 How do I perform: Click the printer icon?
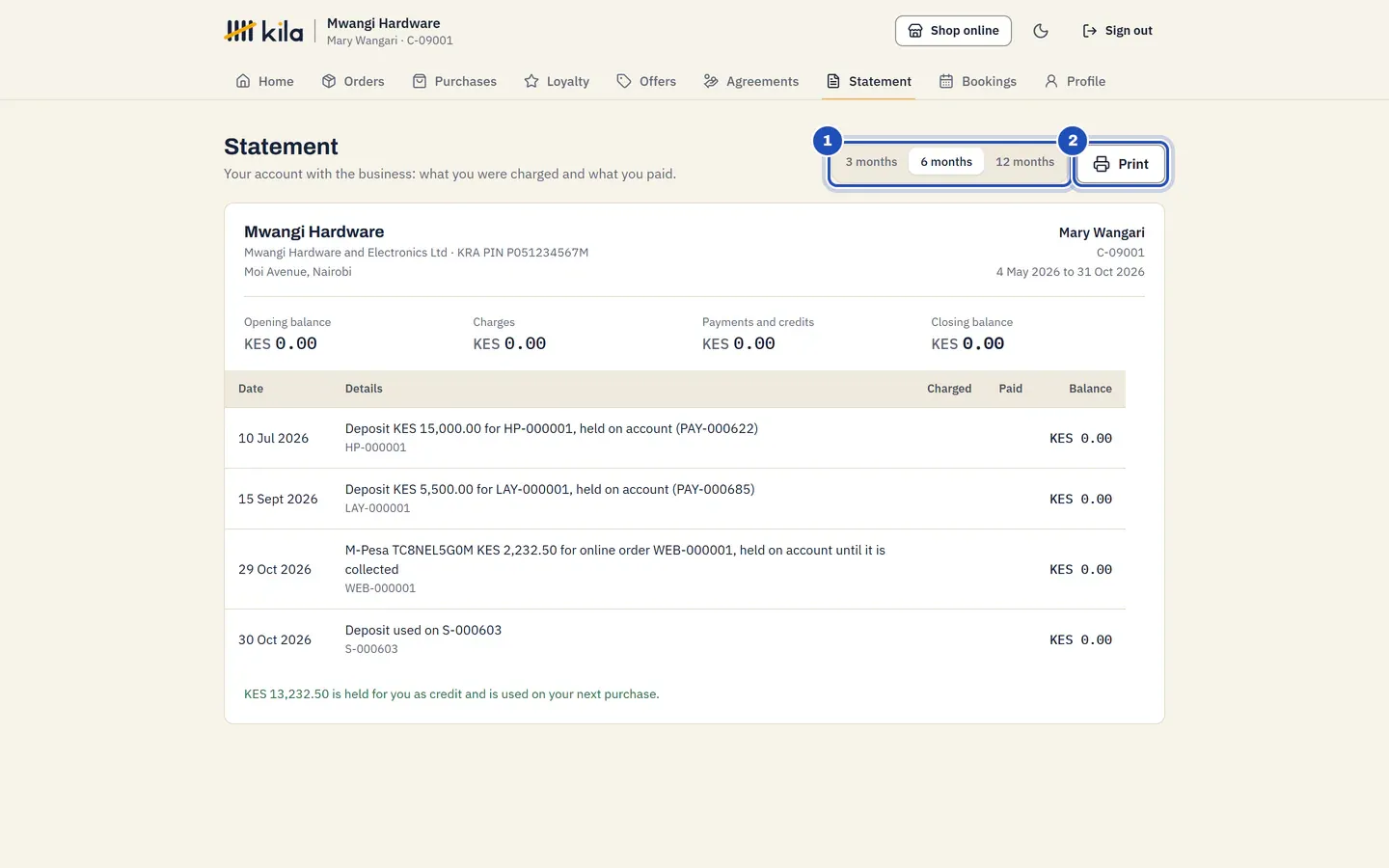(x=1102, y=164)
